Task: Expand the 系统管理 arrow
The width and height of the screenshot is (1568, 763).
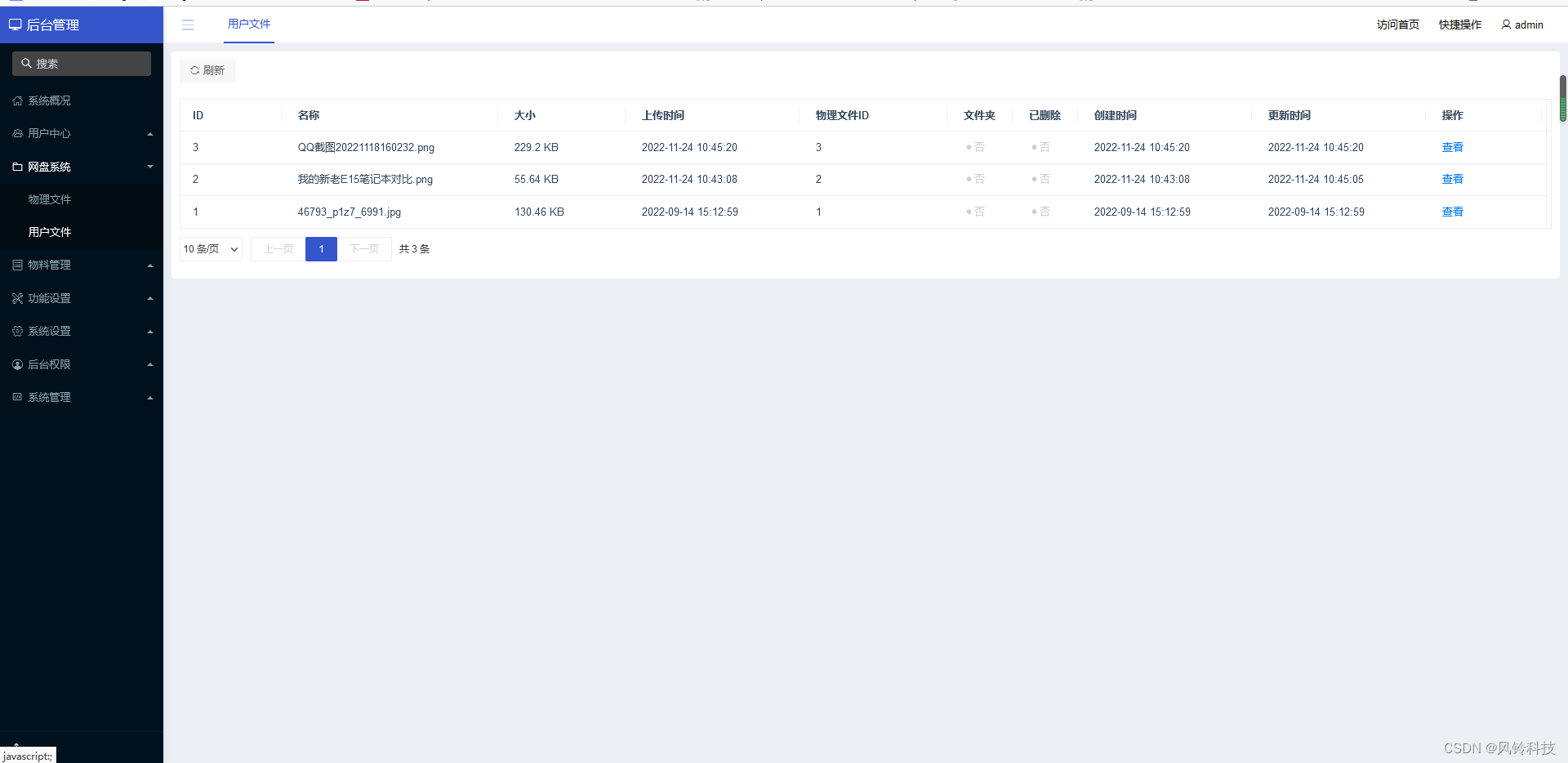Action: pos(150,398)
